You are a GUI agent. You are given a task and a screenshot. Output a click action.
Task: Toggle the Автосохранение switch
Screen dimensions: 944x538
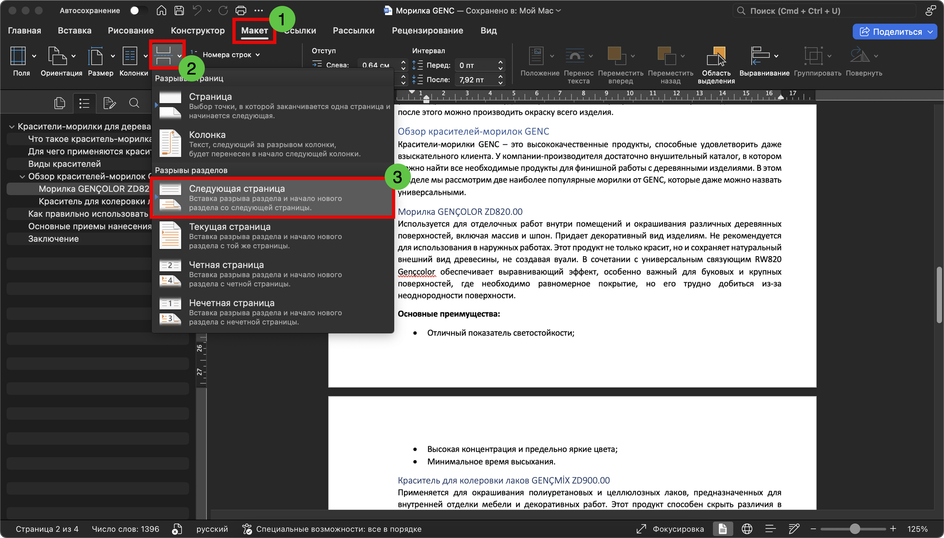[137, 10]
